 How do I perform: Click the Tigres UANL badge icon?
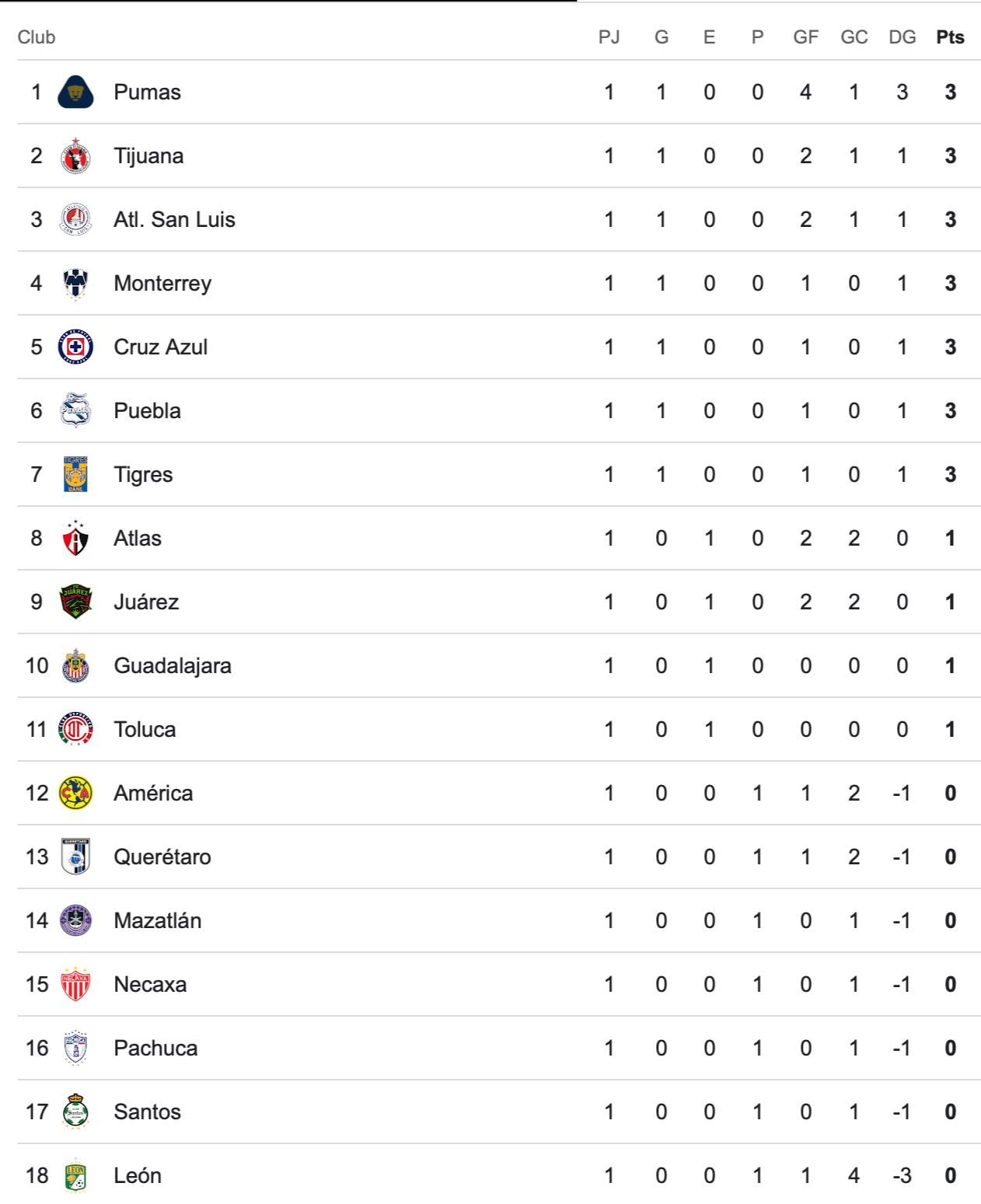coord(75,474)
